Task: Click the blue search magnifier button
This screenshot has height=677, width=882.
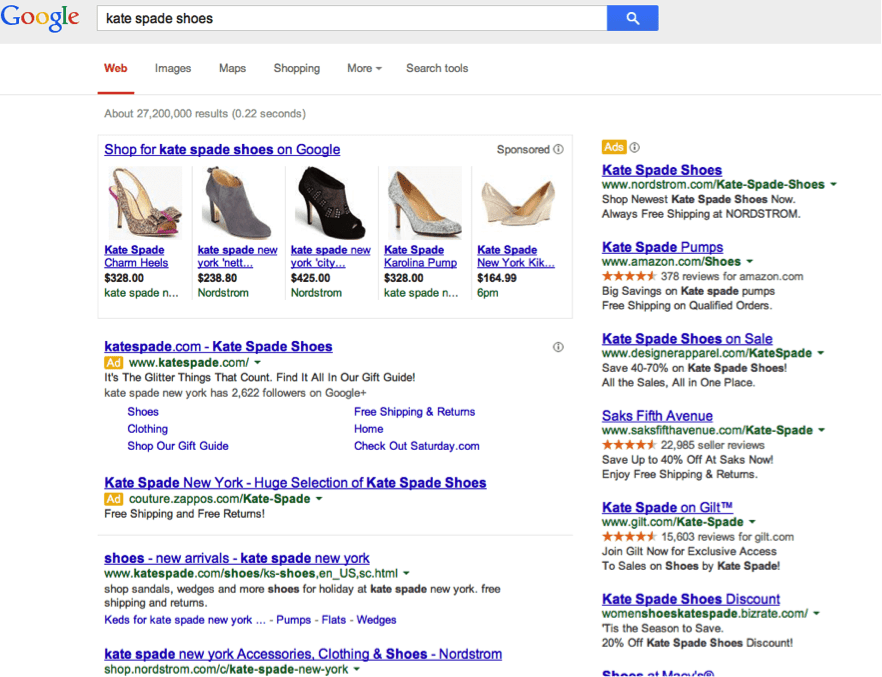Action: pos(632,18)
